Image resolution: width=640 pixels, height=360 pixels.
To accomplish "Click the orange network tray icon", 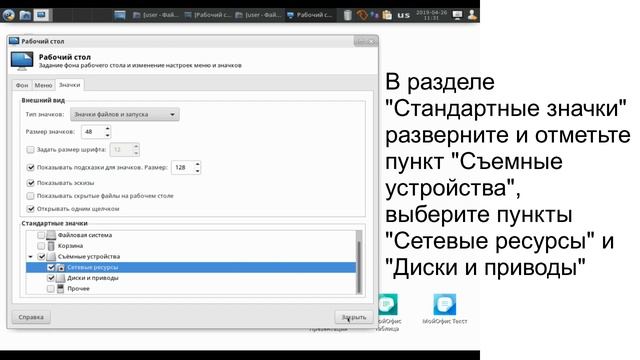I will point(362,15).
